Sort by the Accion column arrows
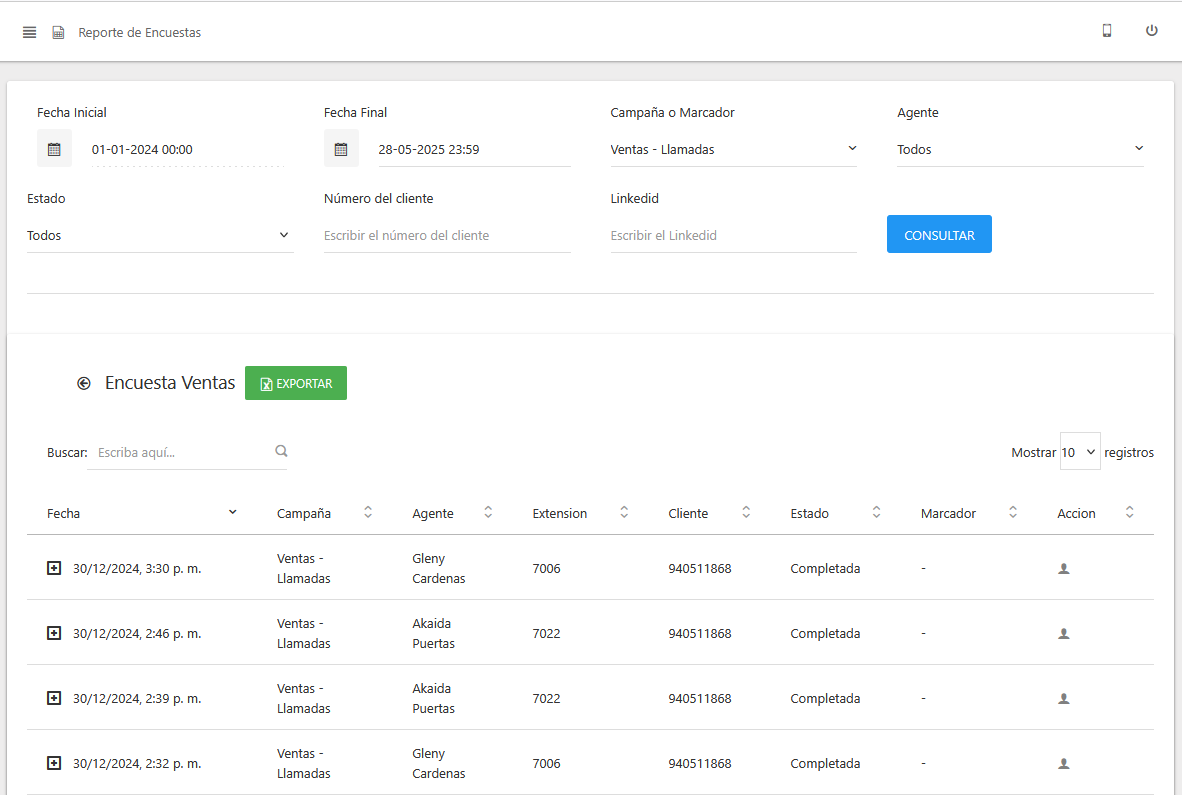This screenshot has width=1182, height=795. (1129, 512)
